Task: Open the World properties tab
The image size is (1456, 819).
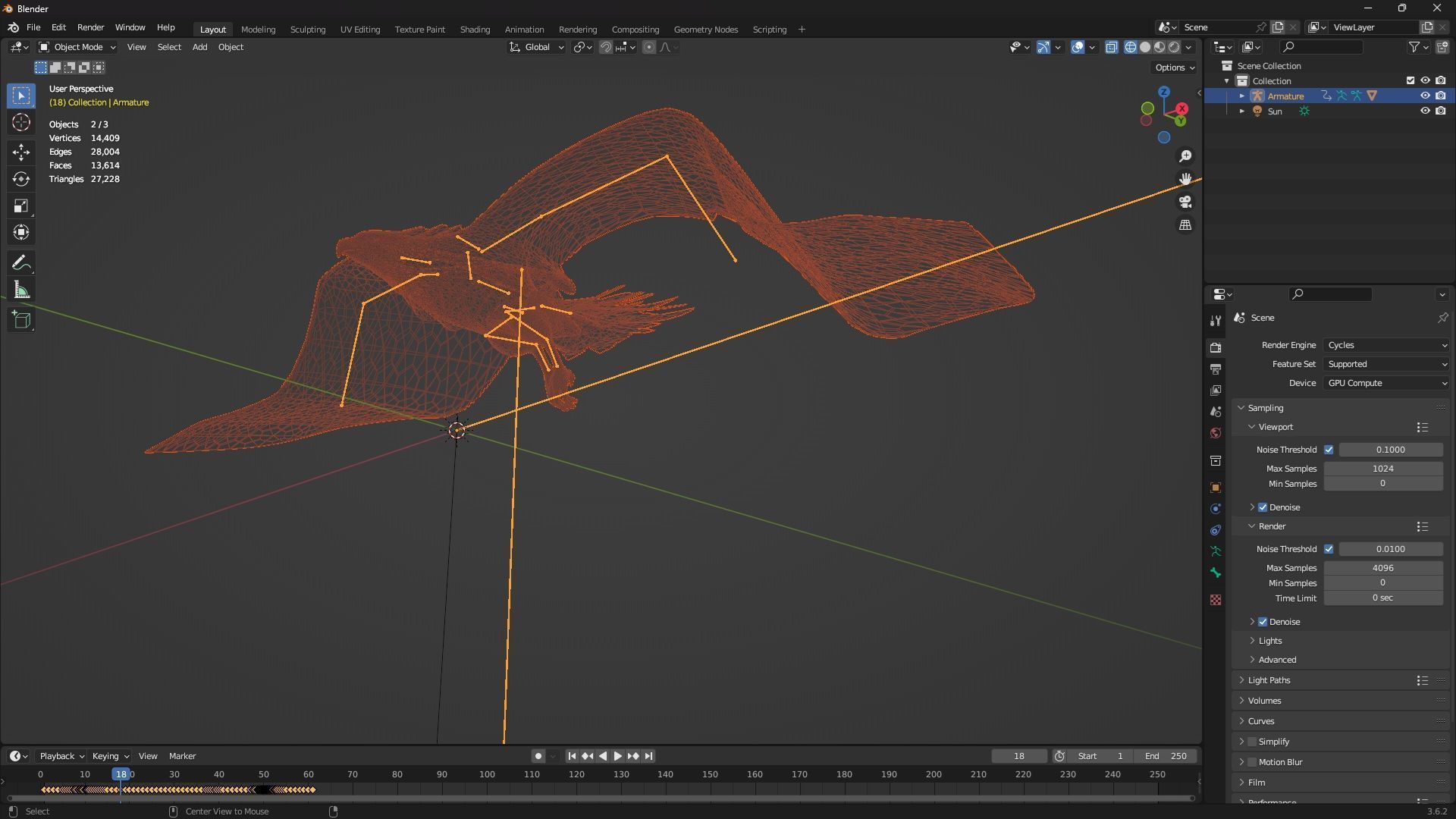Action: pyautogui.click(x=1216, y=433)
